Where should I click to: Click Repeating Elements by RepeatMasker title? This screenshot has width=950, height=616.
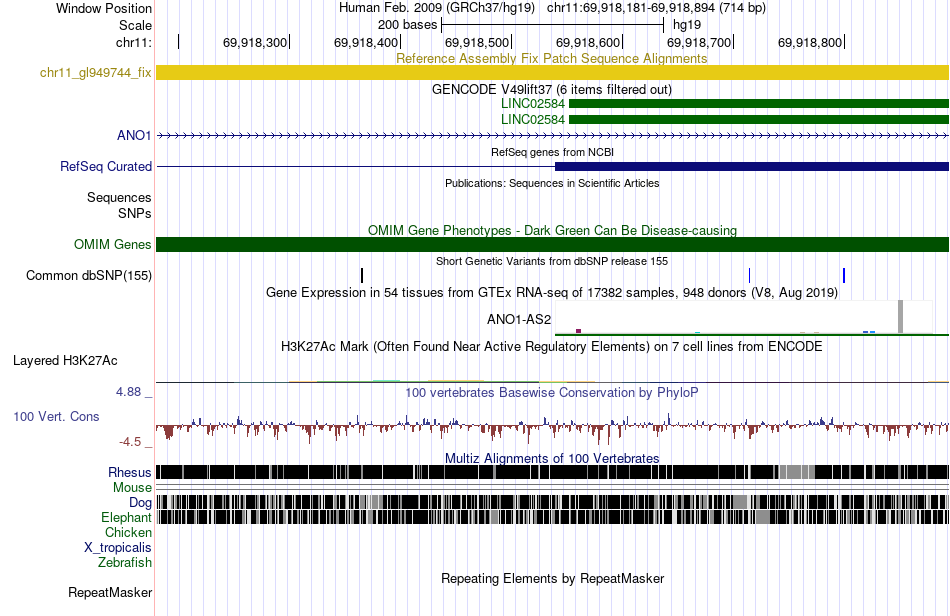(553, 578)
